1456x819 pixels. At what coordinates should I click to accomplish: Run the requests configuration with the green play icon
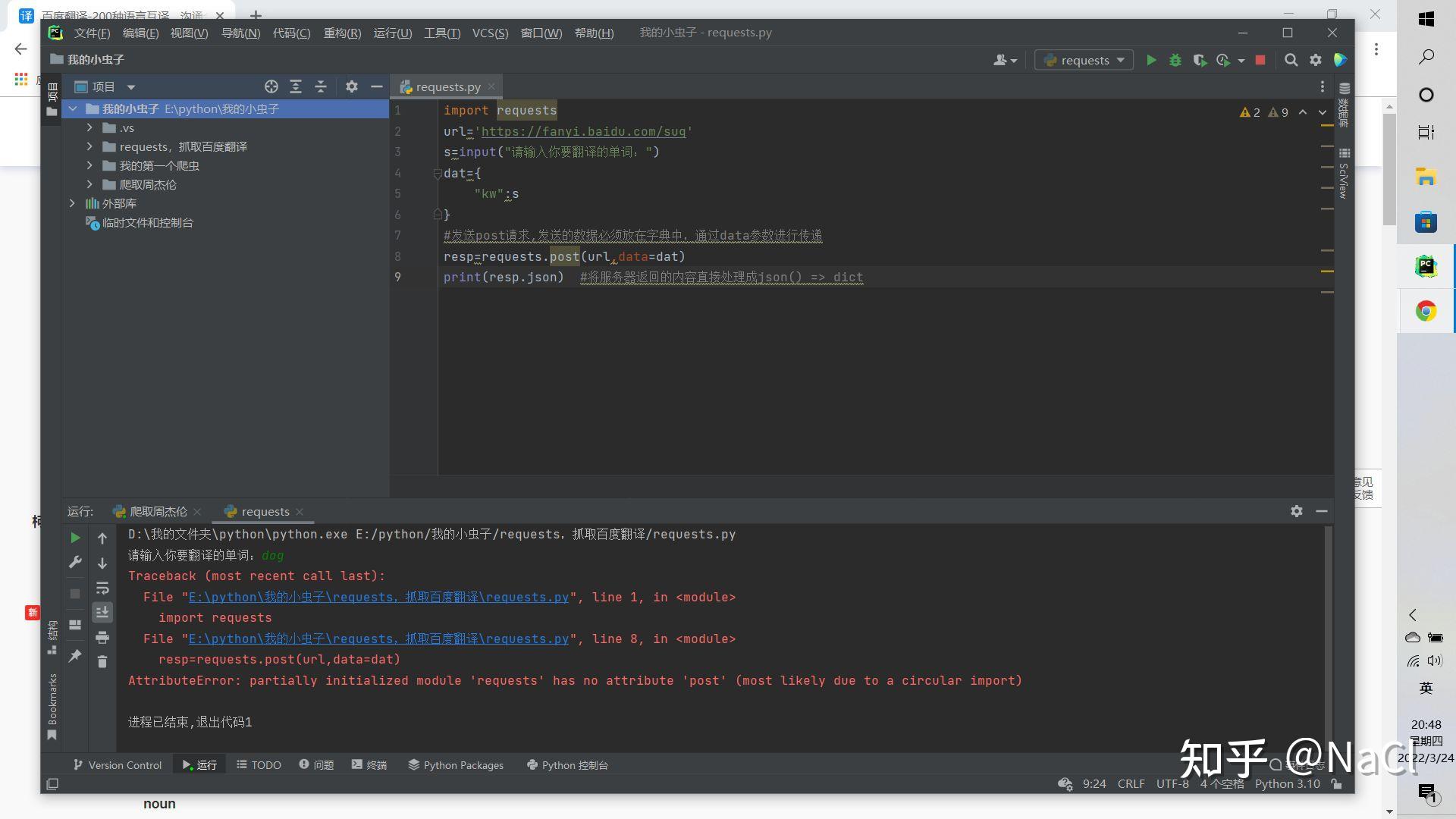coord(1150,60)
